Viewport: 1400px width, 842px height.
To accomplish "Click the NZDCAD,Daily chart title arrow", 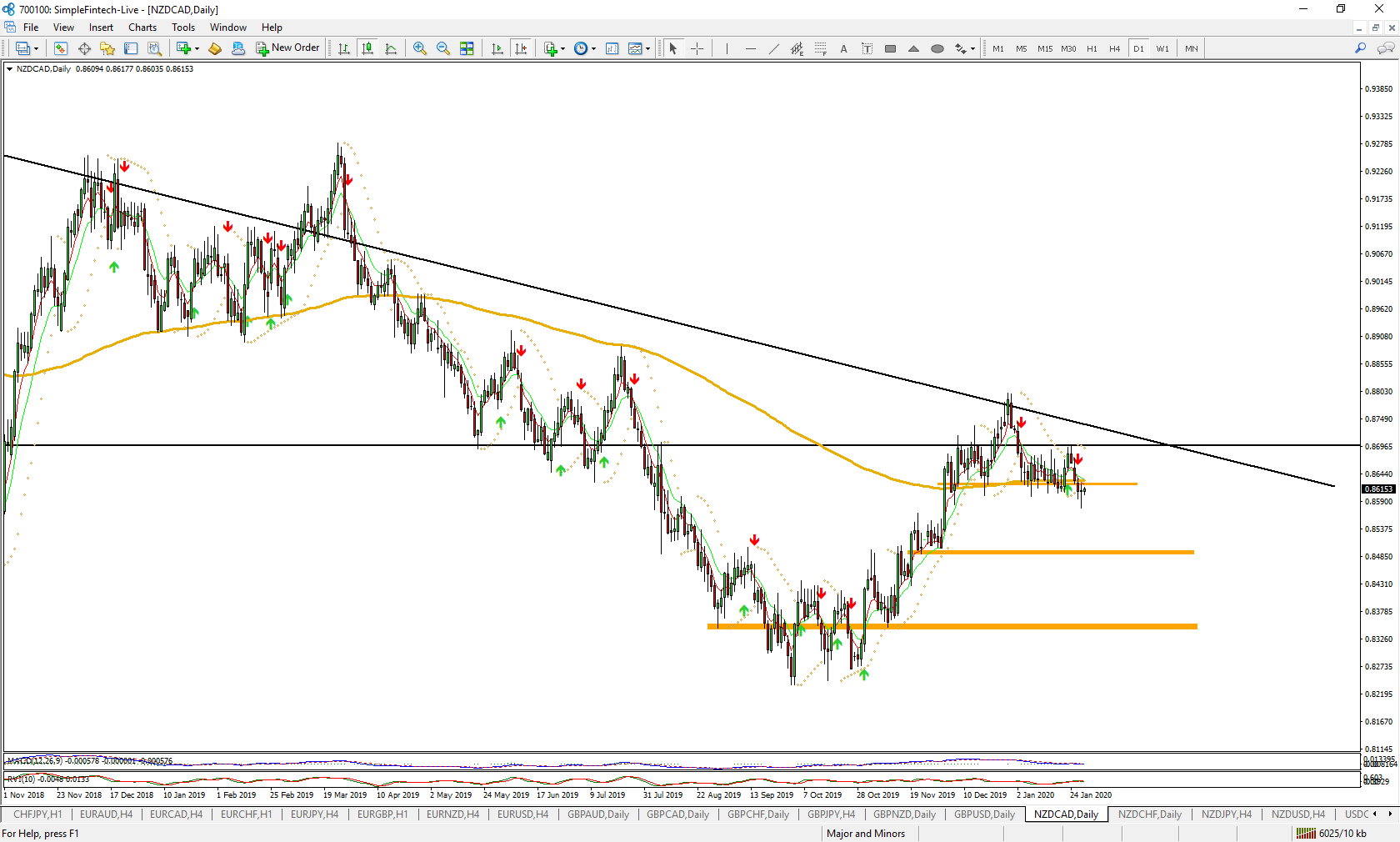I will [9, 69].
